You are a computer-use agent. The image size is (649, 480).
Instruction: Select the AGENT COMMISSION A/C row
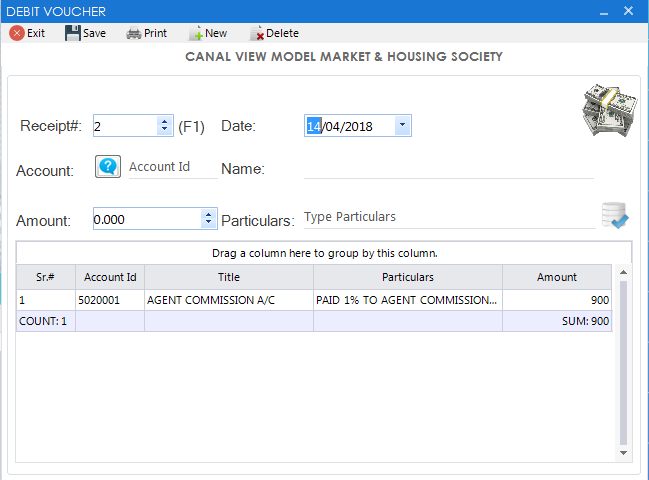pyautogui.click(x=229, y=299)
